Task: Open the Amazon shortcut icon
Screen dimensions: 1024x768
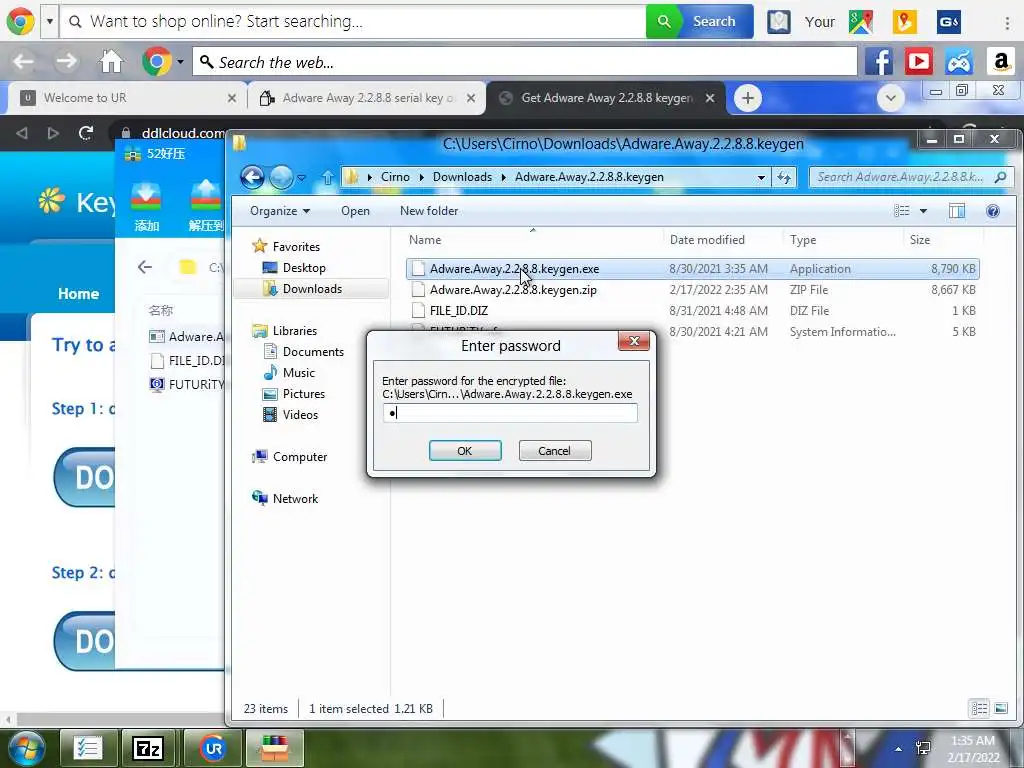Action: pos(1000,62)
